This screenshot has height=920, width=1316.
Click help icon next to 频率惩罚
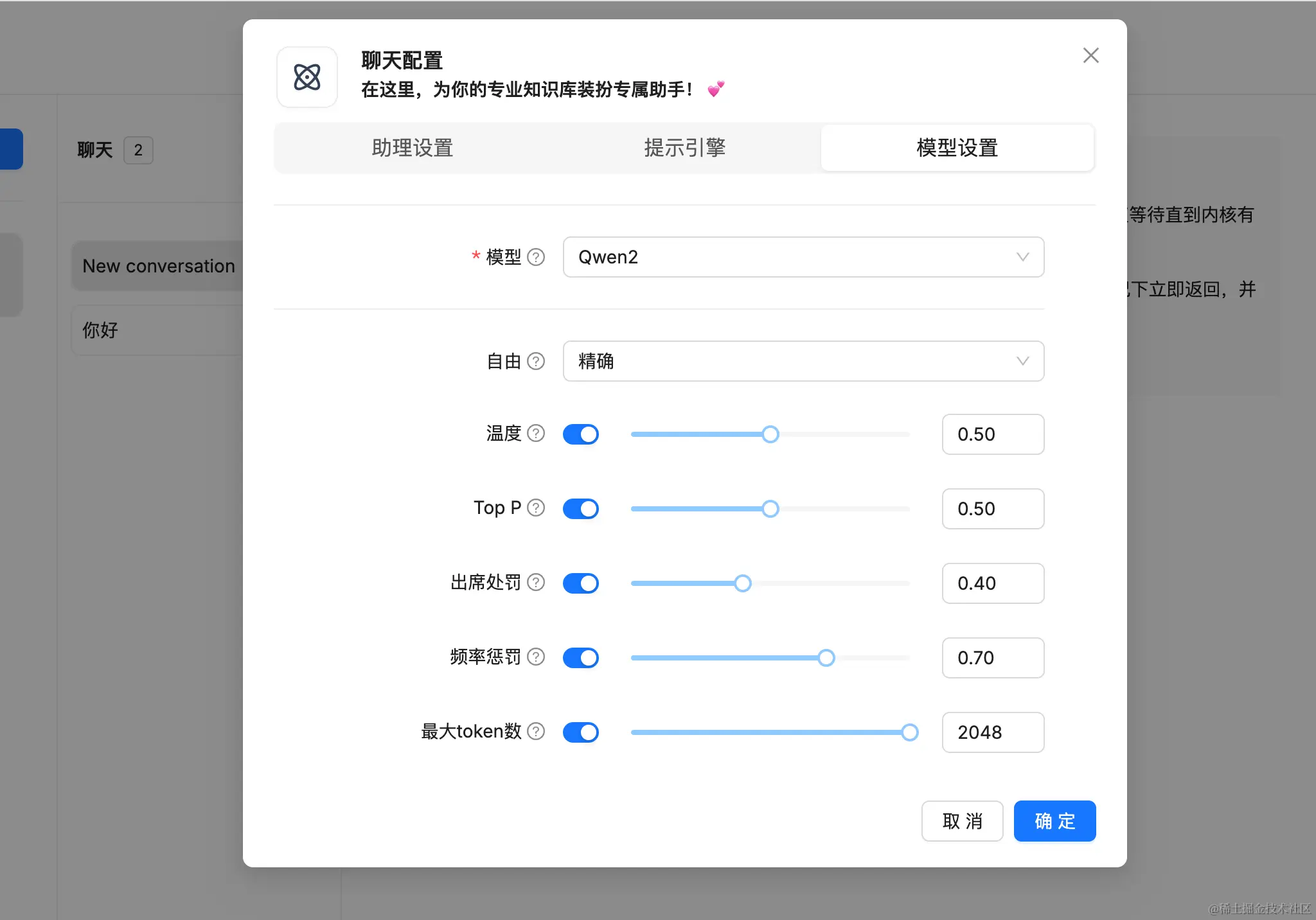[536, 657]
